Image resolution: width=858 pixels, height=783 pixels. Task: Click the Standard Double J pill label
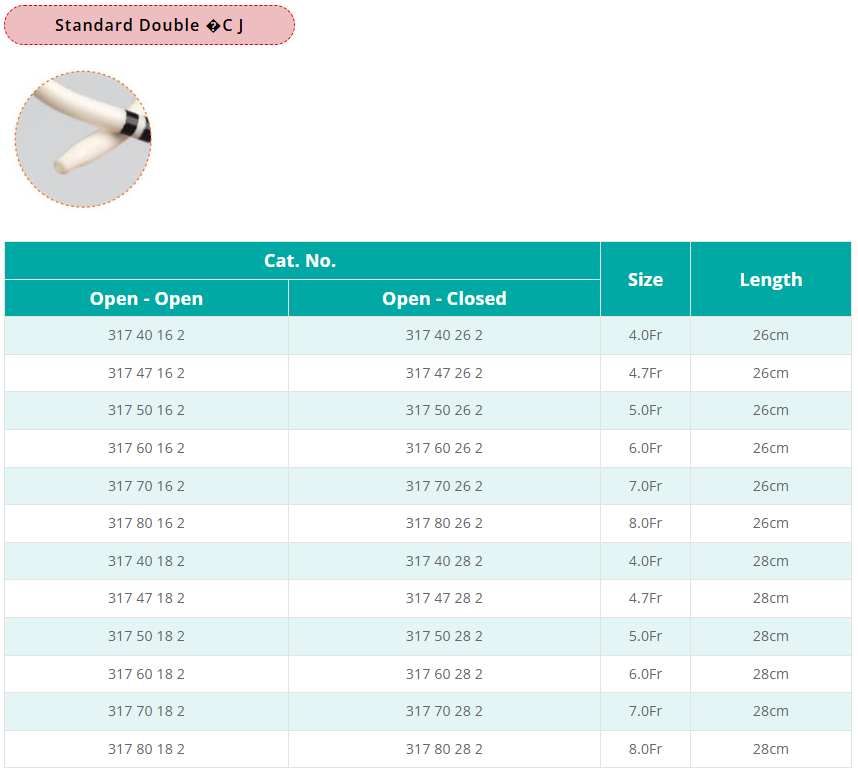149,25
